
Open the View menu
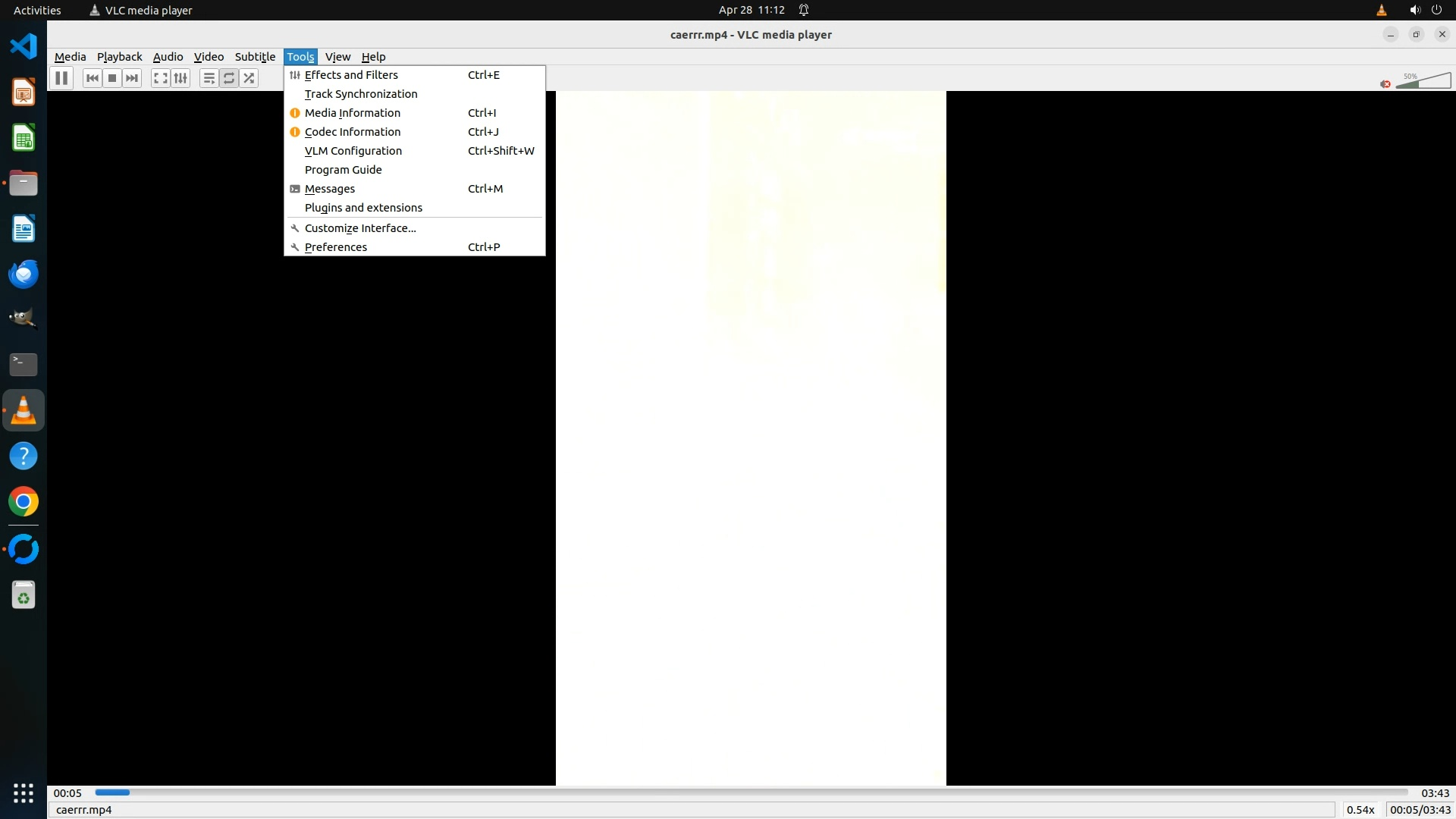[337, 57]
